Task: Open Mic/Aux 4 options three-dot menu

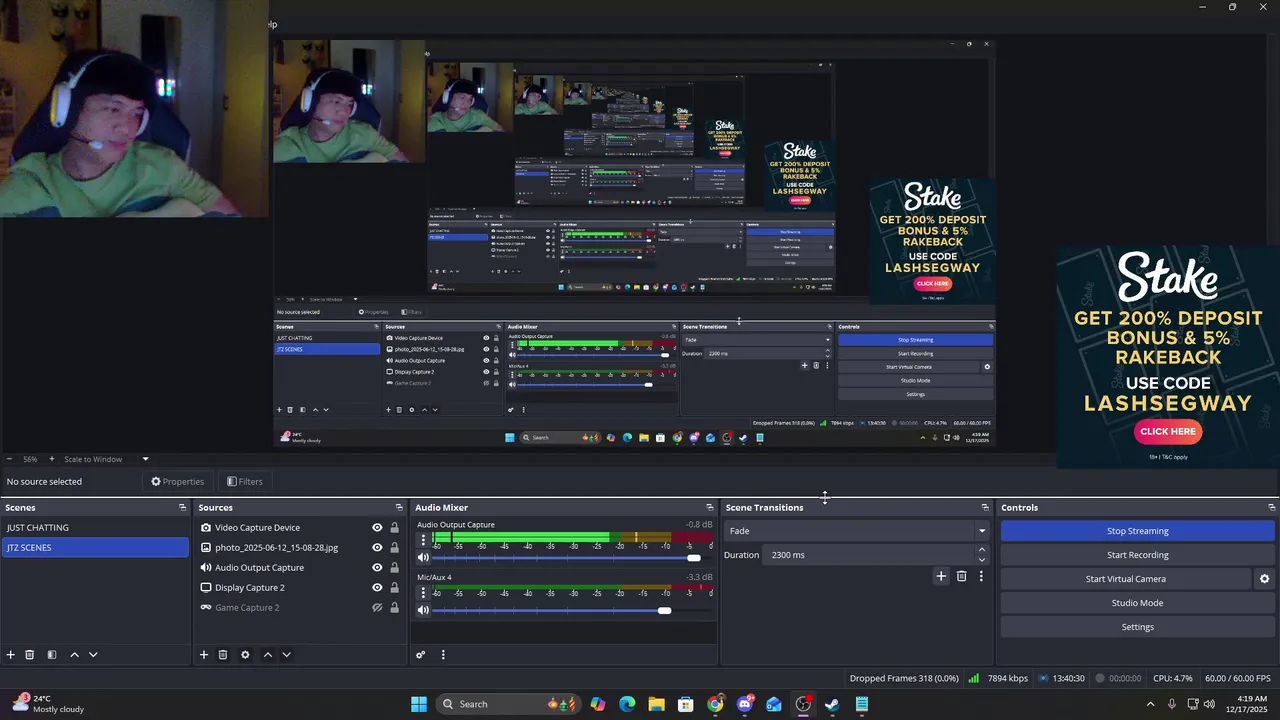Action: coord(423,593)
